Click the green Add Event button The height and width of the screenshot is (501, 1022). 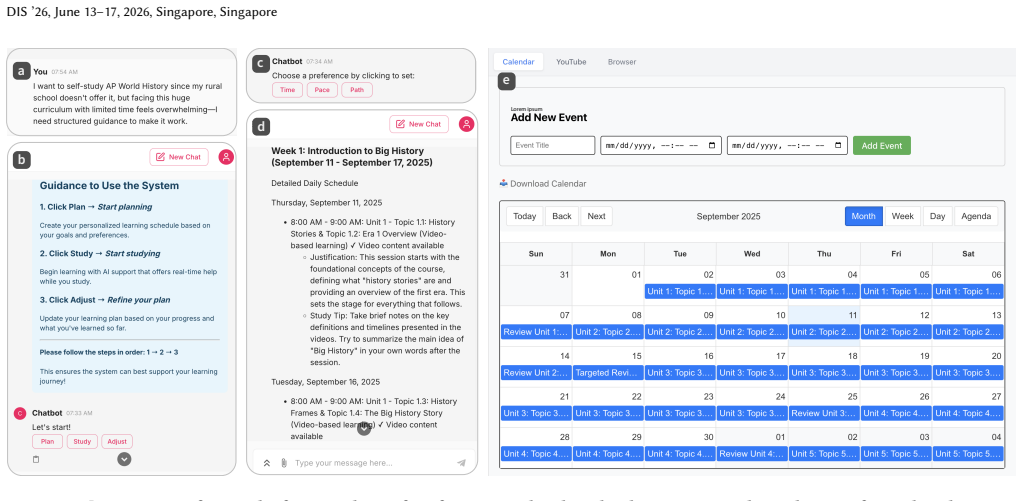[x=881, y=146]
